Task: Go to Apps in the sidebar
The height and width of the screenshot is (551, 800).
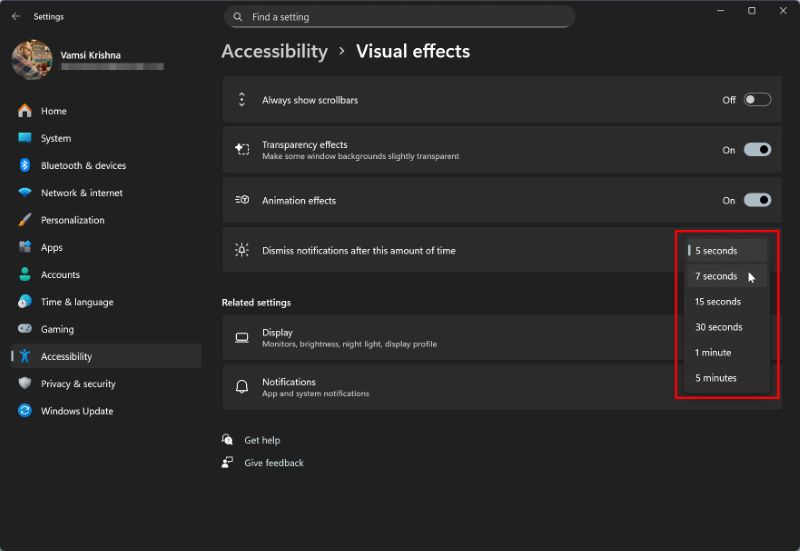Action: [x=52, y=247]
